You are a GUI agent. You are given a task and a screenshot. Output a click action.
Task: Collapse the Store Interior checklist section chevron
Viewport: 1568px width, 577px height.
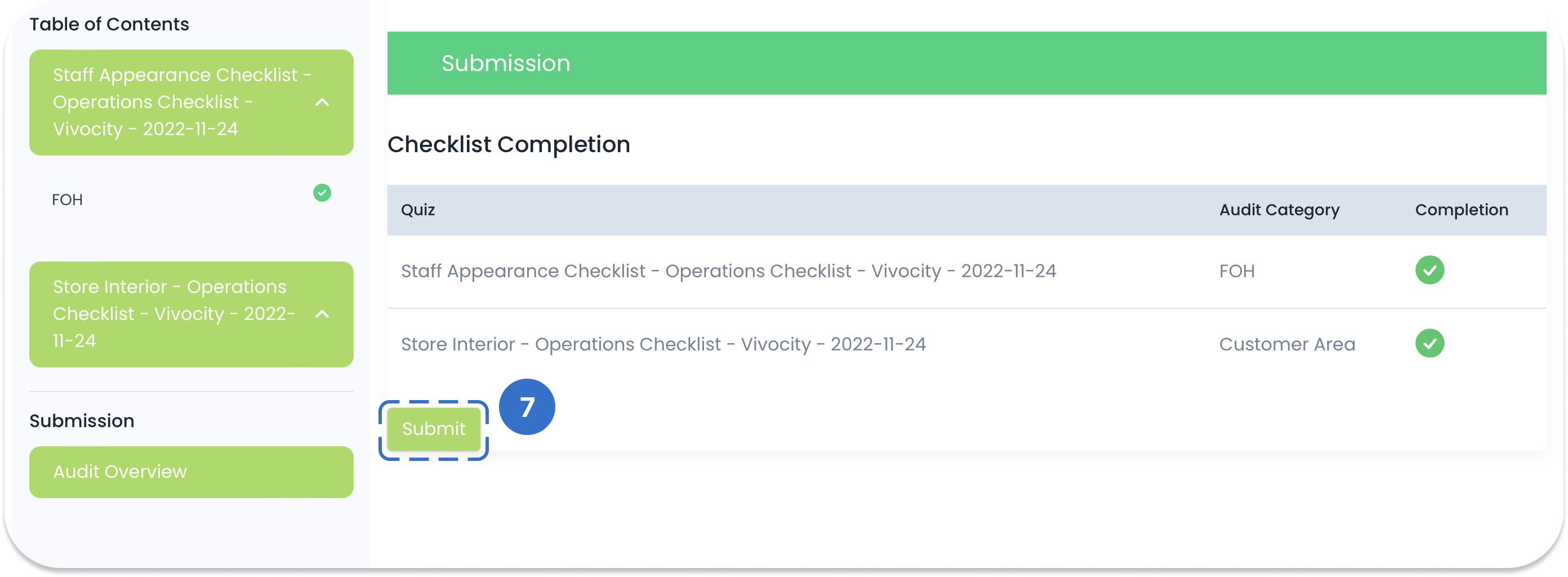323,314
